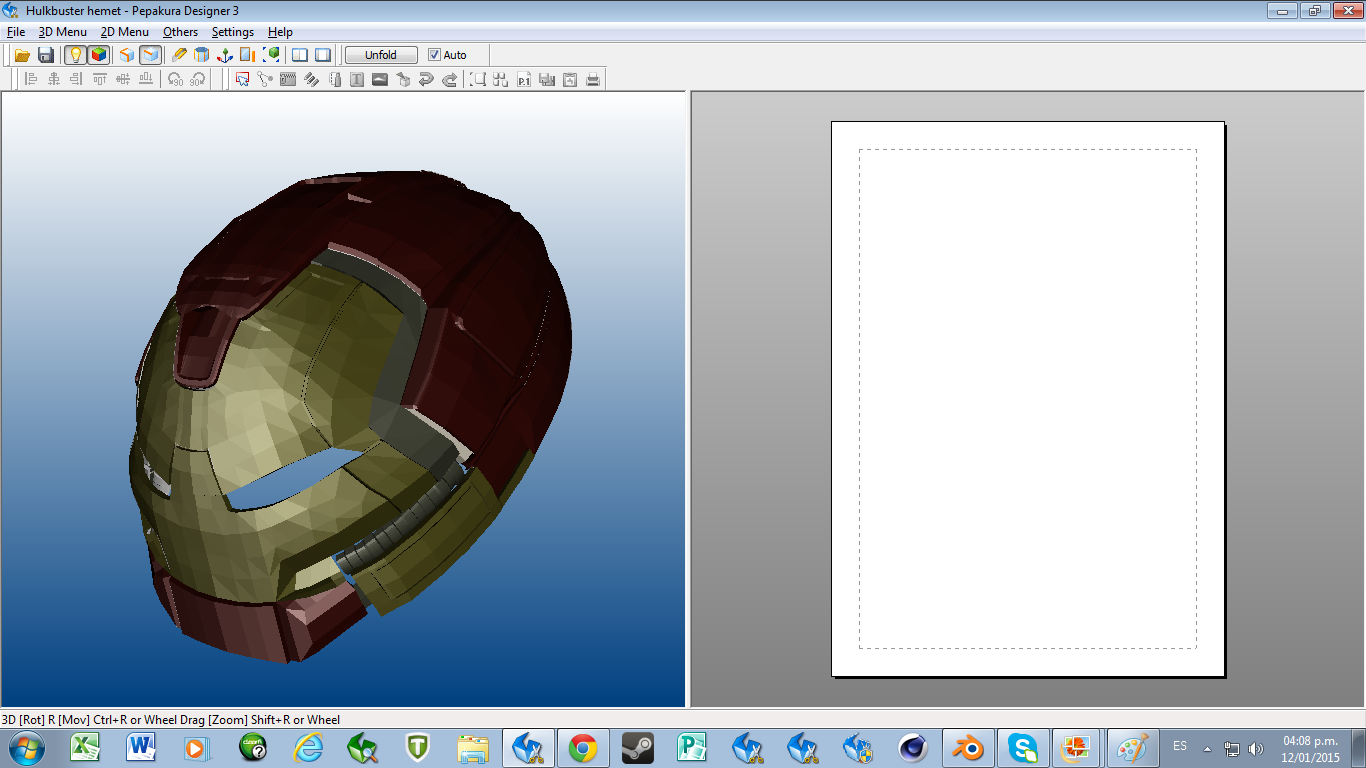The image size is (1366, 768).
Task: Click the blank paper page in 2D view
Action: pyautogui.click(x=1028, y=399)
